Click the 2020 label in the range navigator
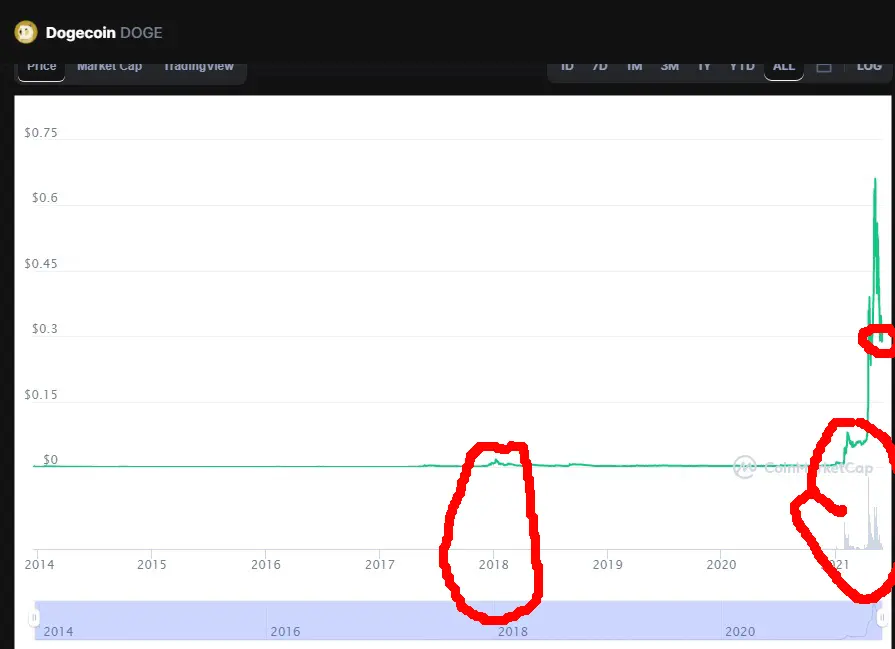Screen dimensions: 895x649 (739, 631)
